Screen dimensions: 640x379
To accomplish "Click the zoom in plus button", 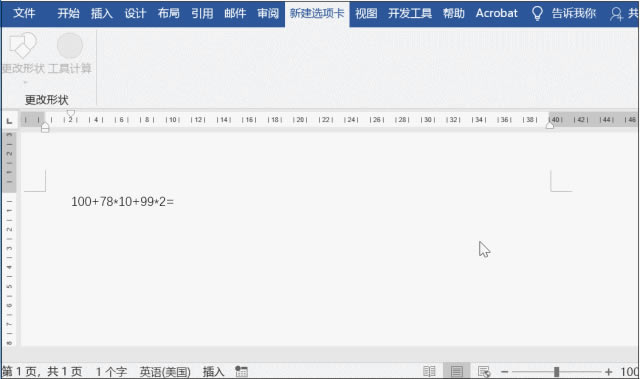I will (609, 372).
